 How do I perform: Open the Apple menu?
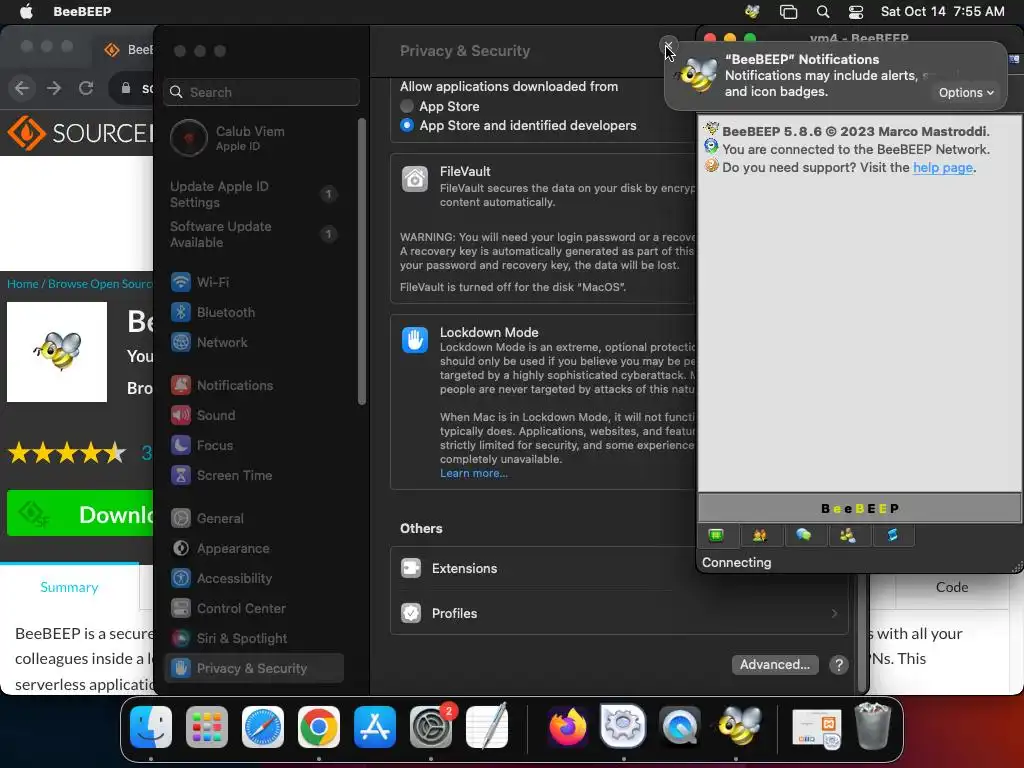pyautogui.click(x=26, y=12)
